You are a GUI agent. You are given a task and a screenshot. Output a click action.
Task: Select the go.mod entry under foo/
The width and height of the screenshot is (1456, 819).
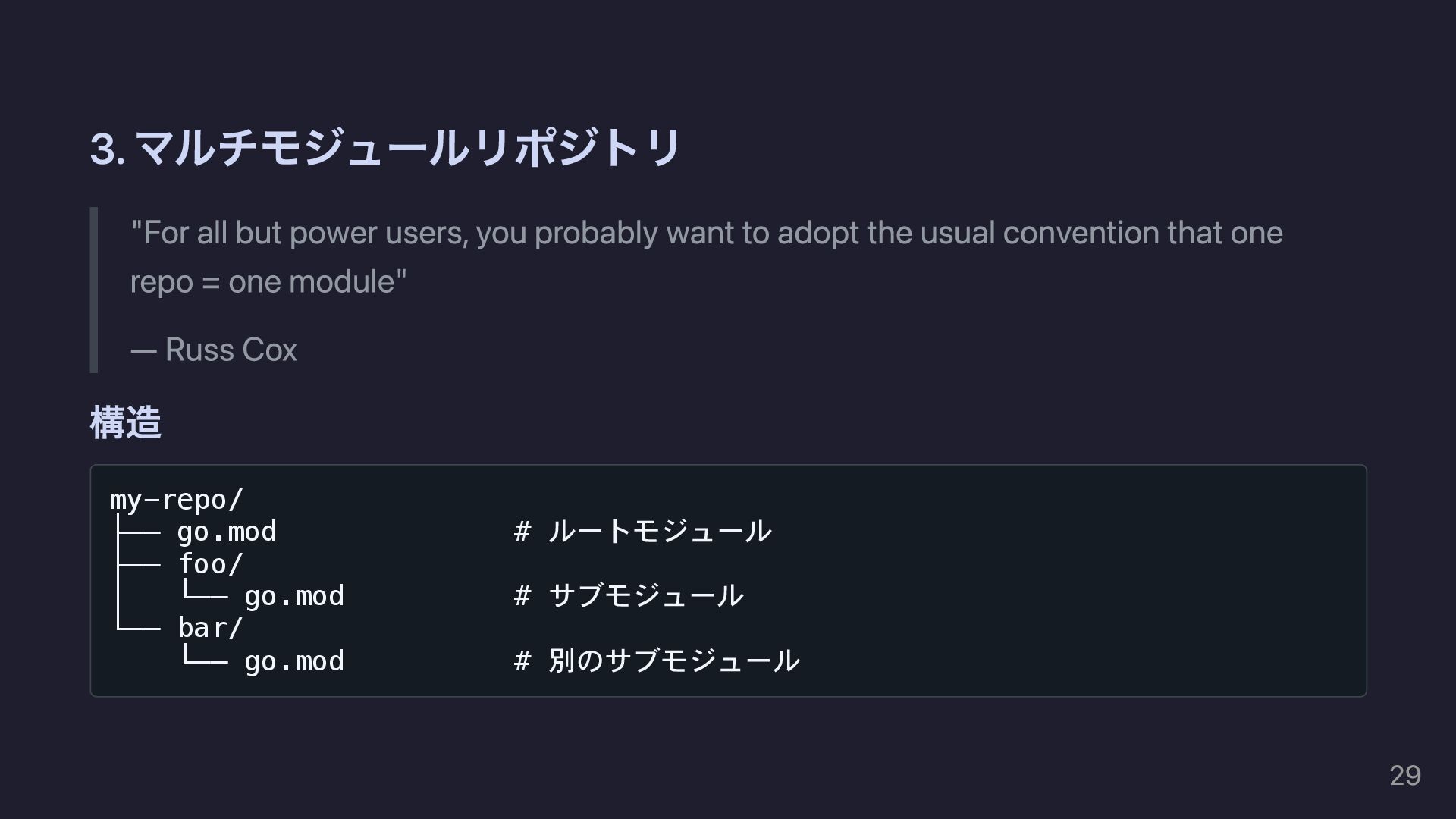(x=293, y=596)
